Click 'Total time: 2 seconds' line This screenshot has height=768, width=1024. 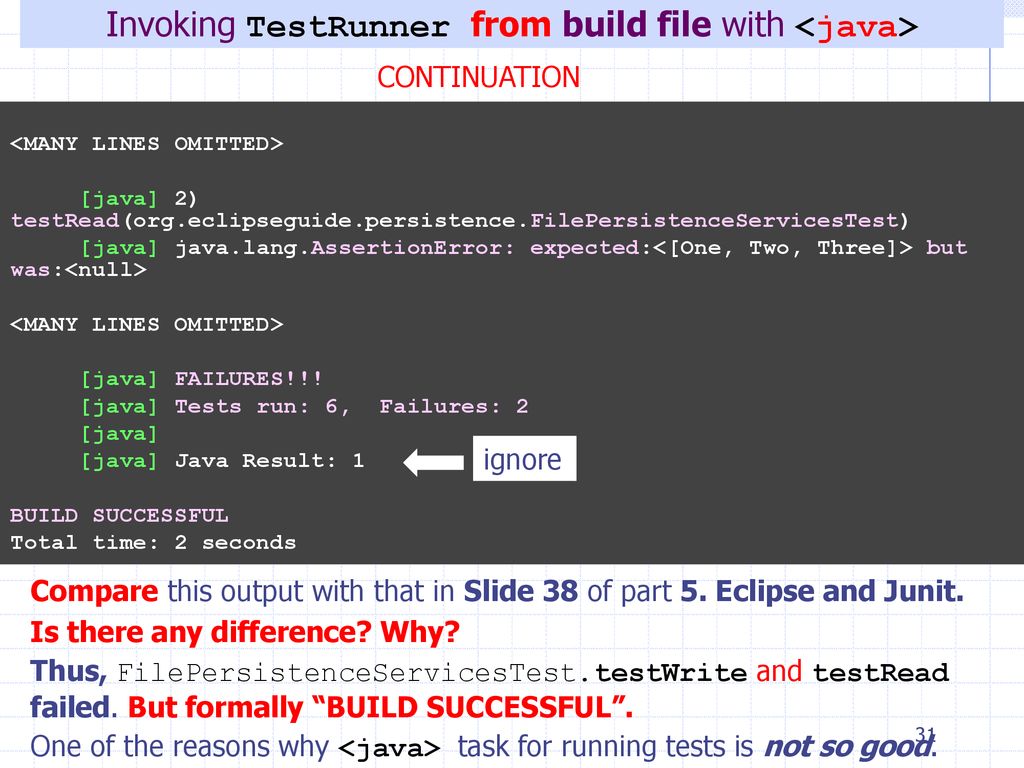pyautogui.click(x=153, y=543)
